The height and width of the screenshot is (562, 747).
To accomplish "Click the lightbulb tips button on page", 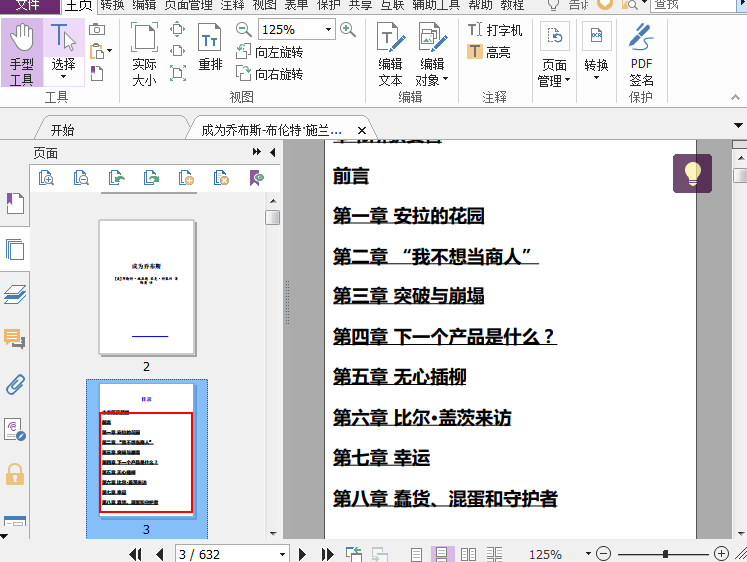I will 692,173.
